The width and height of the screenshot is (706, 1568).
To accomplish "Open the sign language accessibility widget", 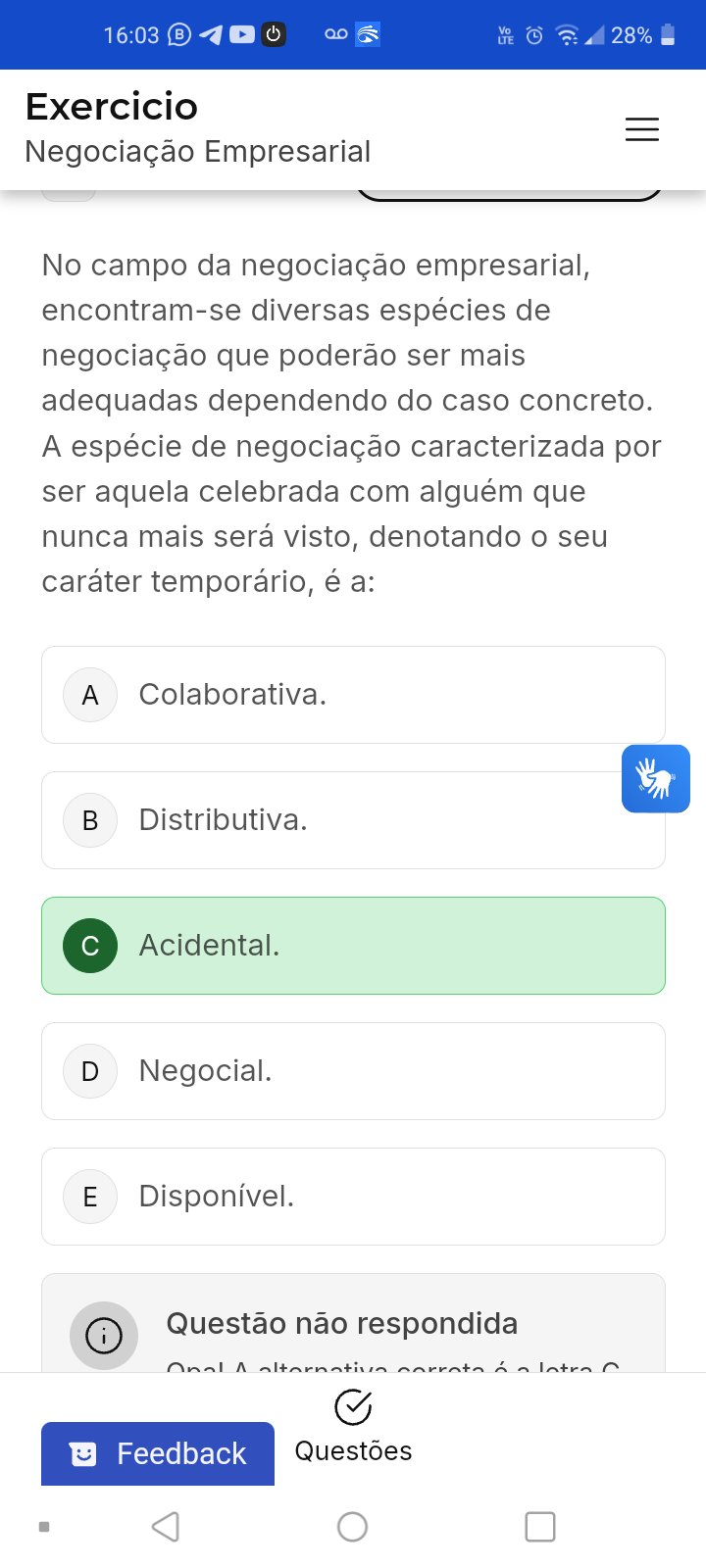I will (655, 779).
